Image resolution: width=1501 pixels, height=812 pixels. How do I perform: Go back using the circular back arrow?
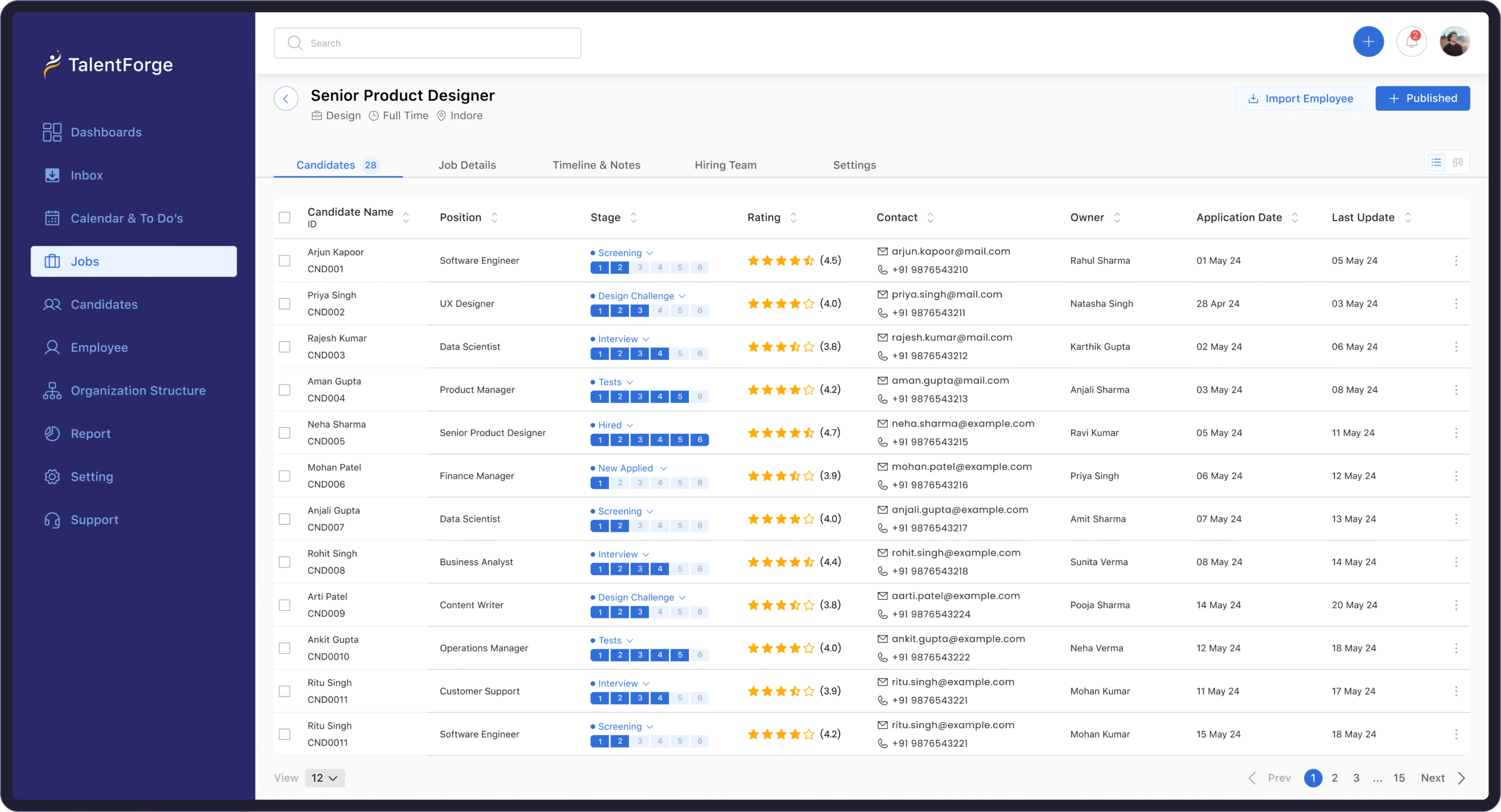tap(286, 98)
